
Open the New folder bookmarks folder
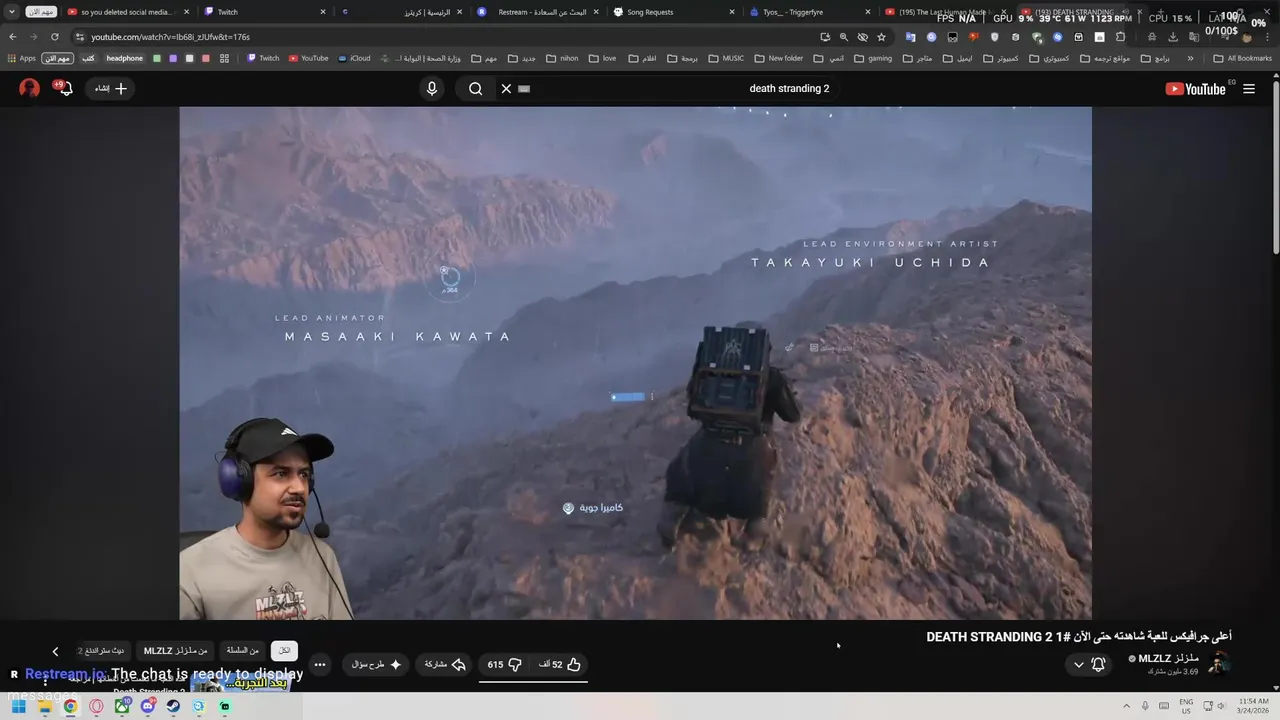pos(779,58)
